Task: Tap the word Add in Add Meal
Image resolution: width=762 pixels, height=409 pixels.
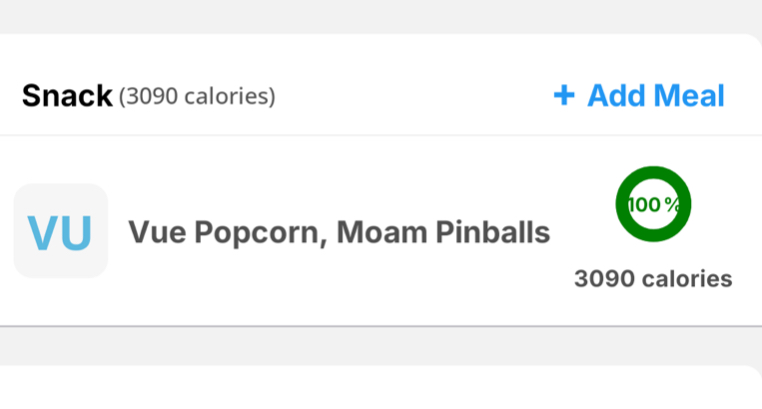Action: click(615, 96)
